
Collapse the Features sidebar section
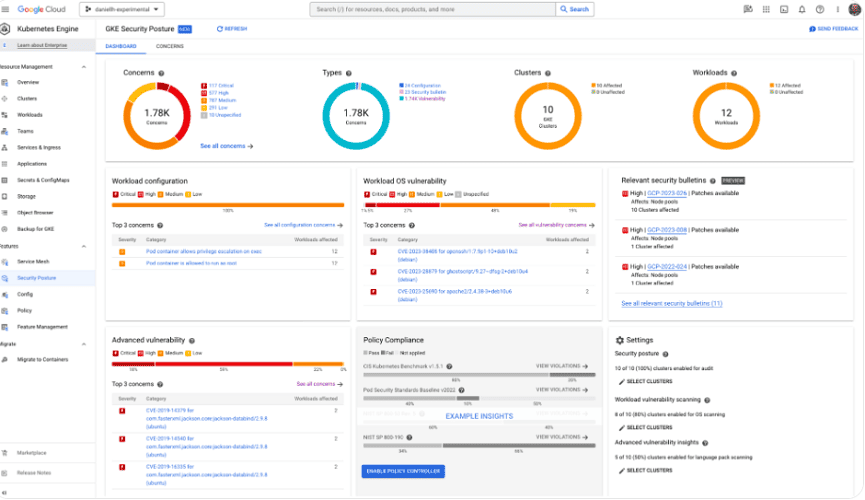point(84,246)
